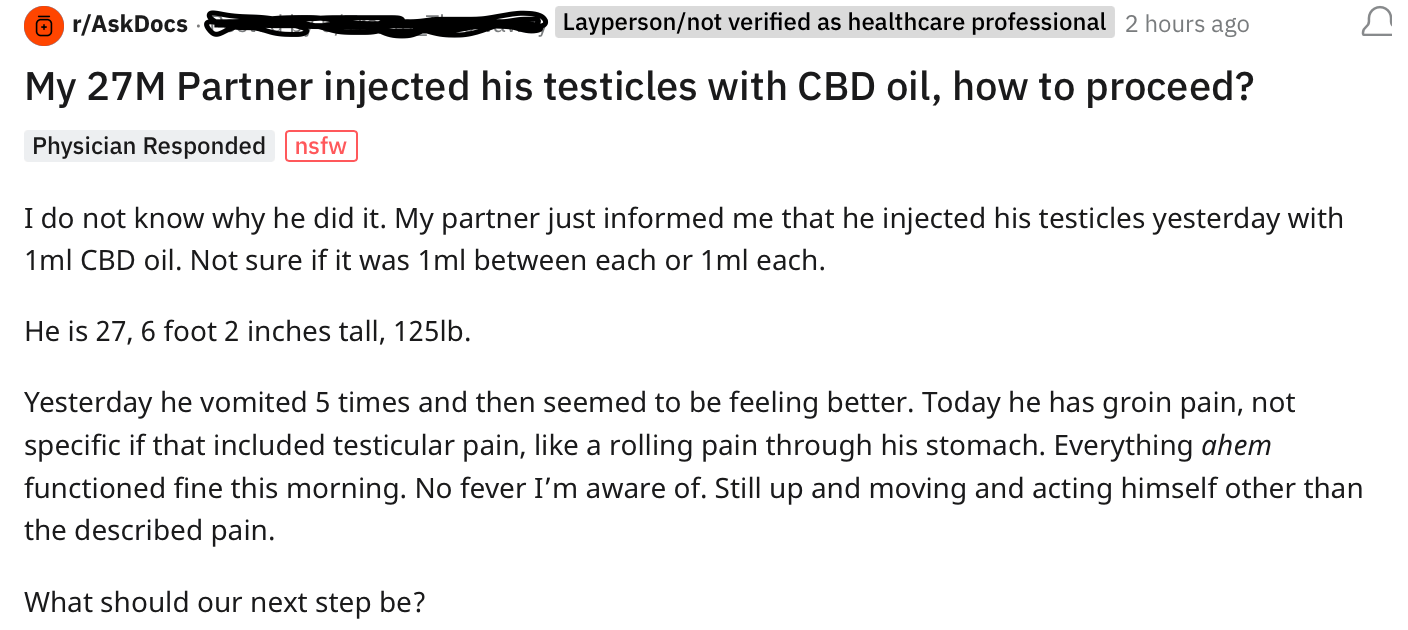
Task: Click the line starting '1ml CBD oil. Not sure'
Action: (424, 261)
